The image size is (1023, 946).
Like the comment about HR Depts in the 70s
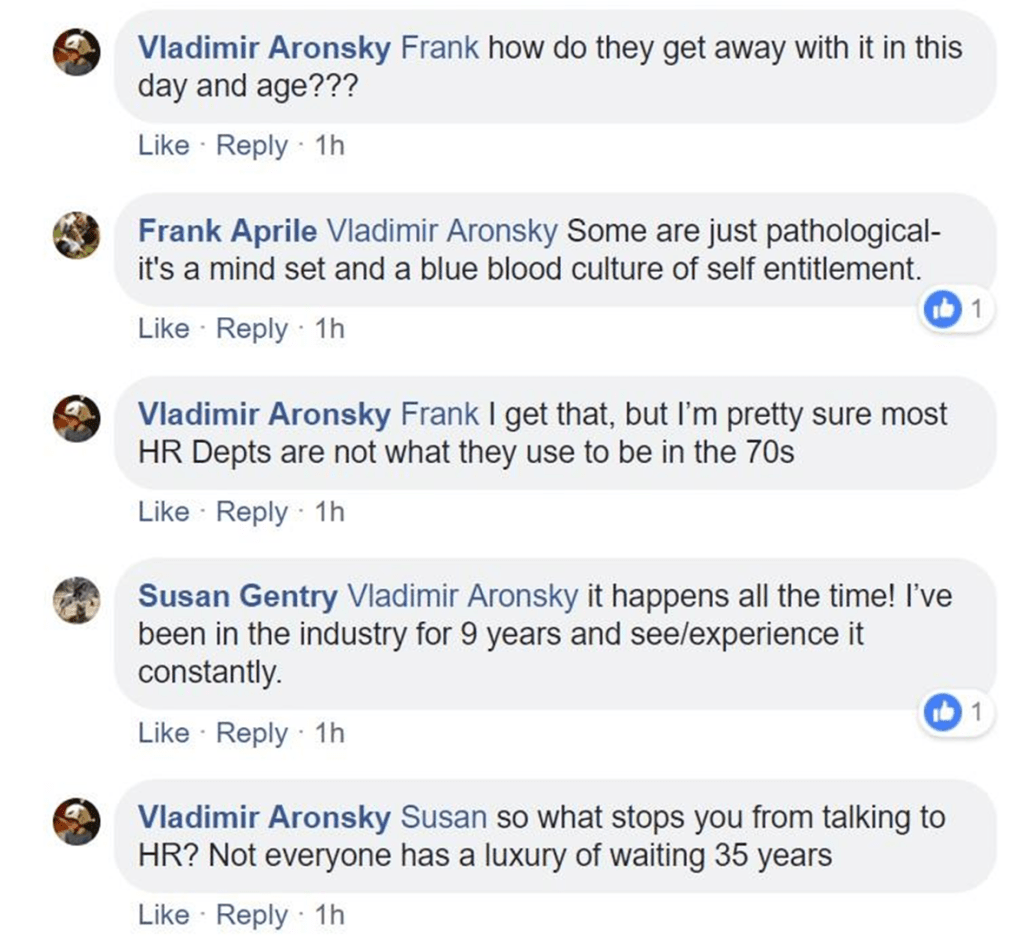coord(163,512)
